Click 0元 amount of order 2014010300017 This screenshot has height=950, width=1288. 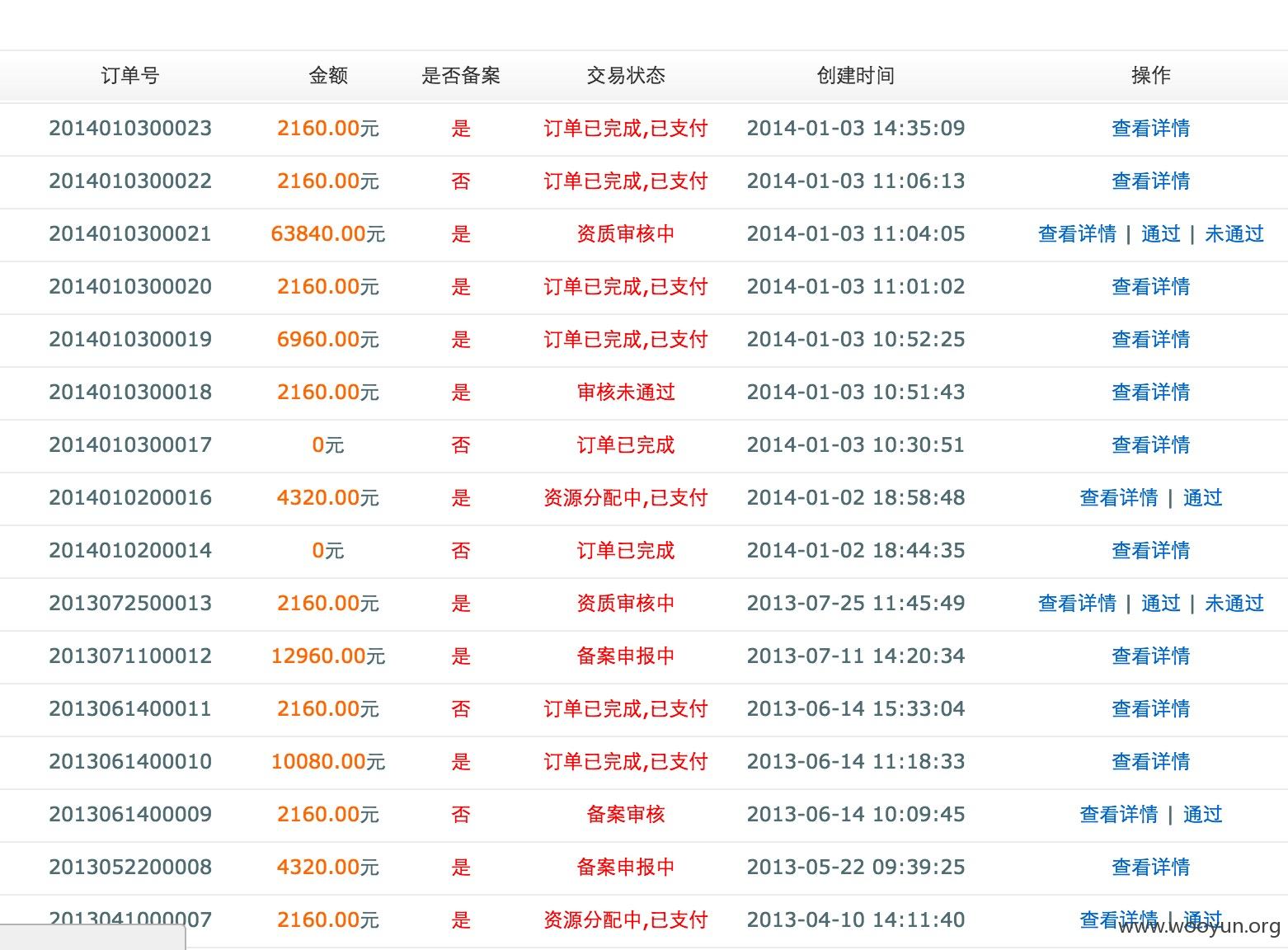coord(328,445)
